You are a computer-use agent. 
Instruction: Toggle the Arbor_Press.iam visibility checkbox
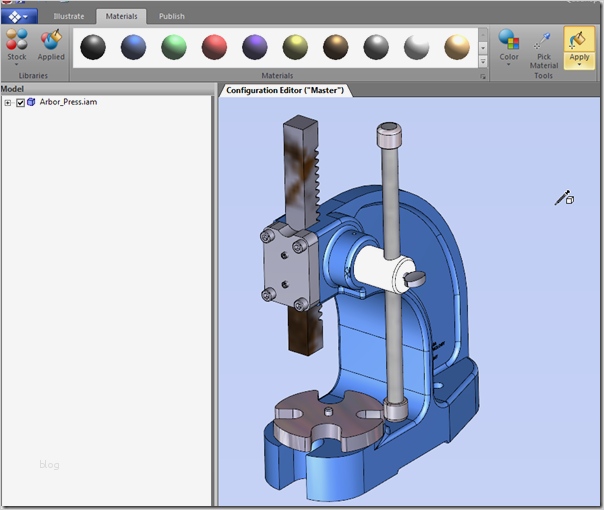click(x=20, y=102)
